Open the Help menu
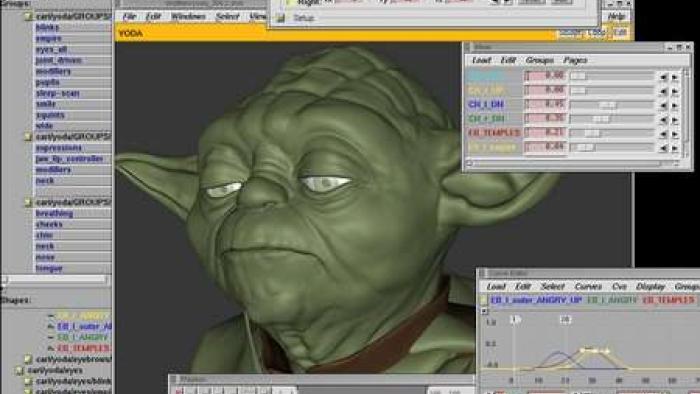This screenshot has width=700, height=394. 616,17
